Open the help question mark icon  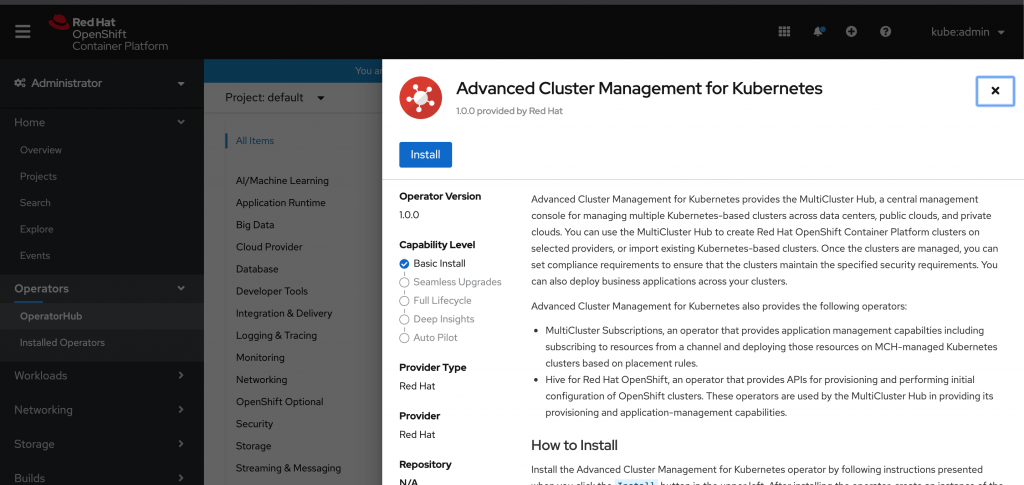coord(886,31)
